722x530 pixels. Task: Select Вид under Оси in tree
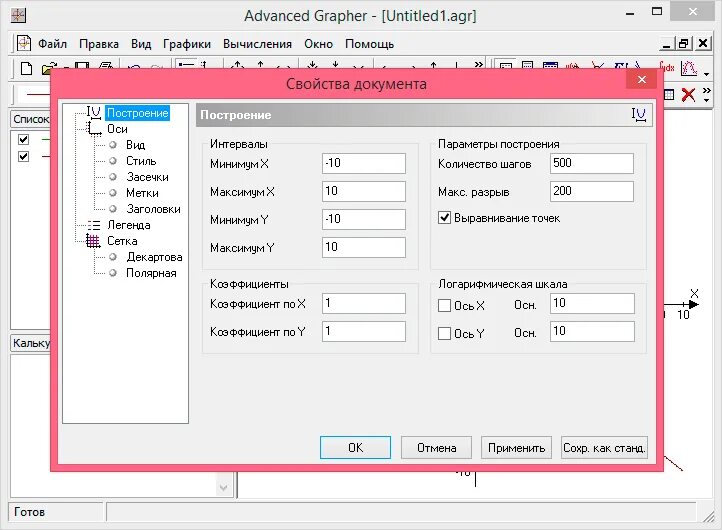coord(135,145)
